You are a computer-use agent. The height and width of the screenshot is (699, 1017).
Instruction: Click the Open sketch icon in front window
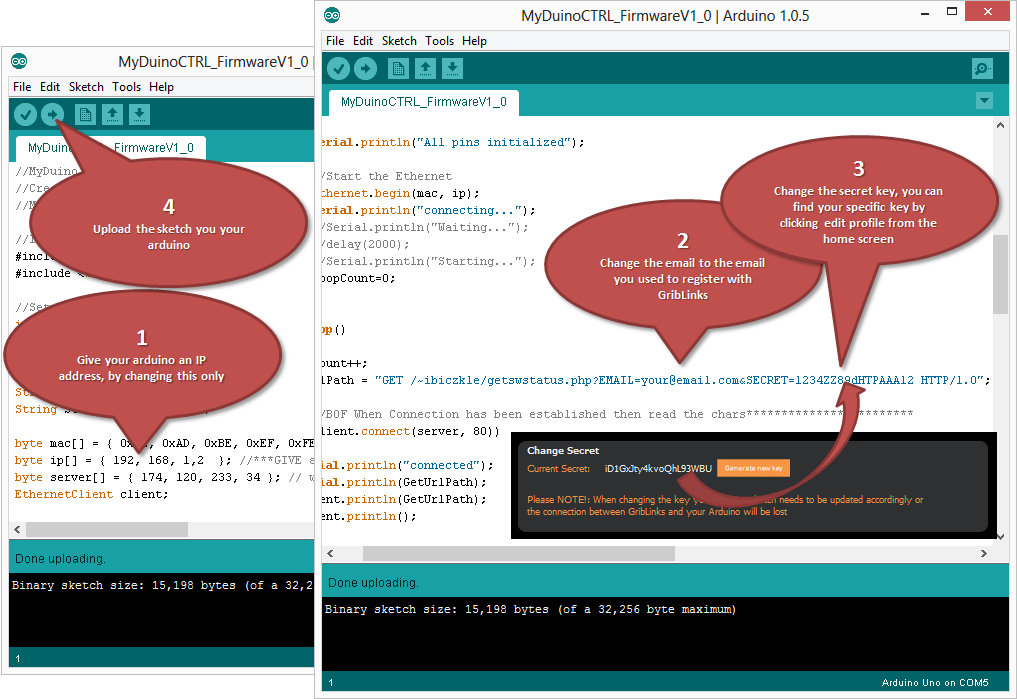click(425, 69)
